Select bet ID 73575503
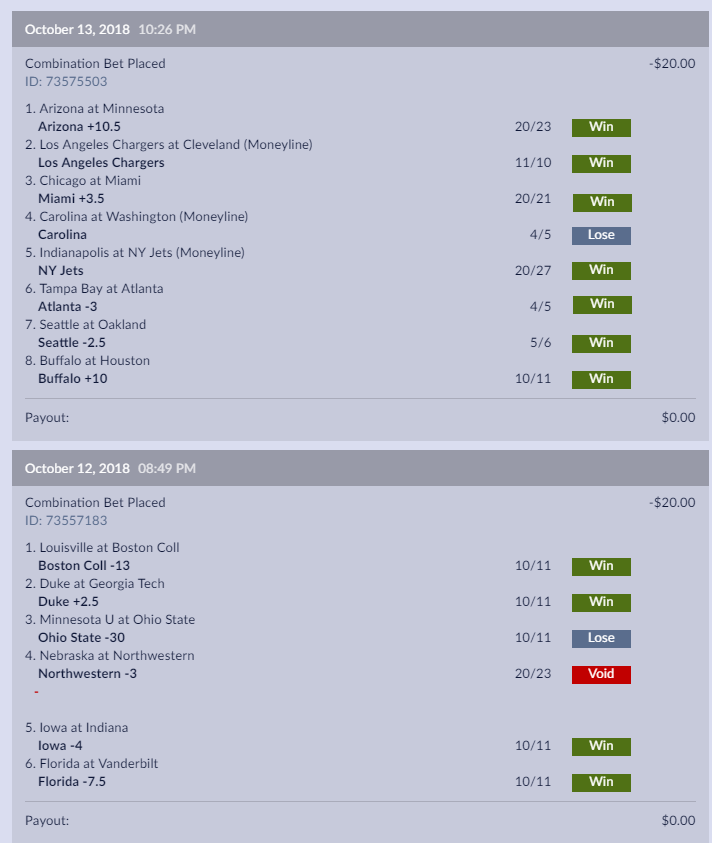This screenshot has height=843, width=712. [x=66, y=82]
